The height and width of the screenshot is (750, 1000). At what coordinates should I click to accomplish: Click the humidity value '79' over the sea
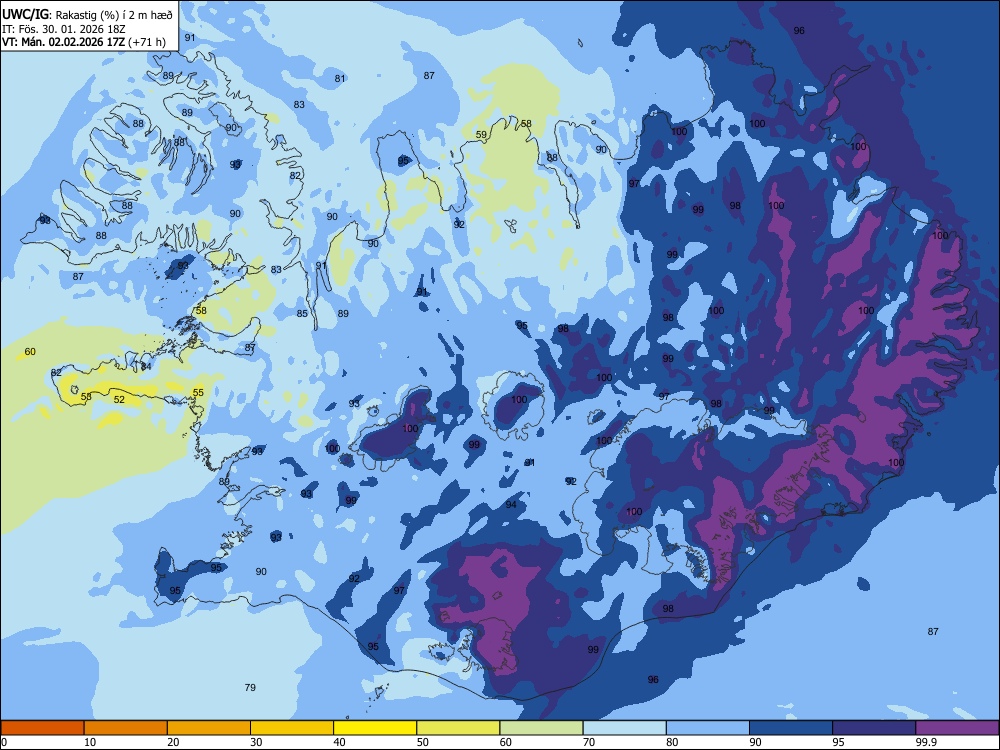point(250,688)
